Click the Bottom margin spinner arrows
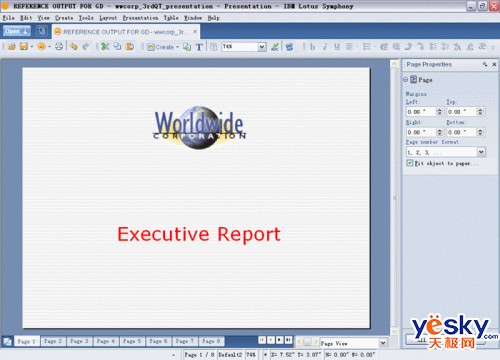This screenshot has width=500, height=360. point(480,132)
